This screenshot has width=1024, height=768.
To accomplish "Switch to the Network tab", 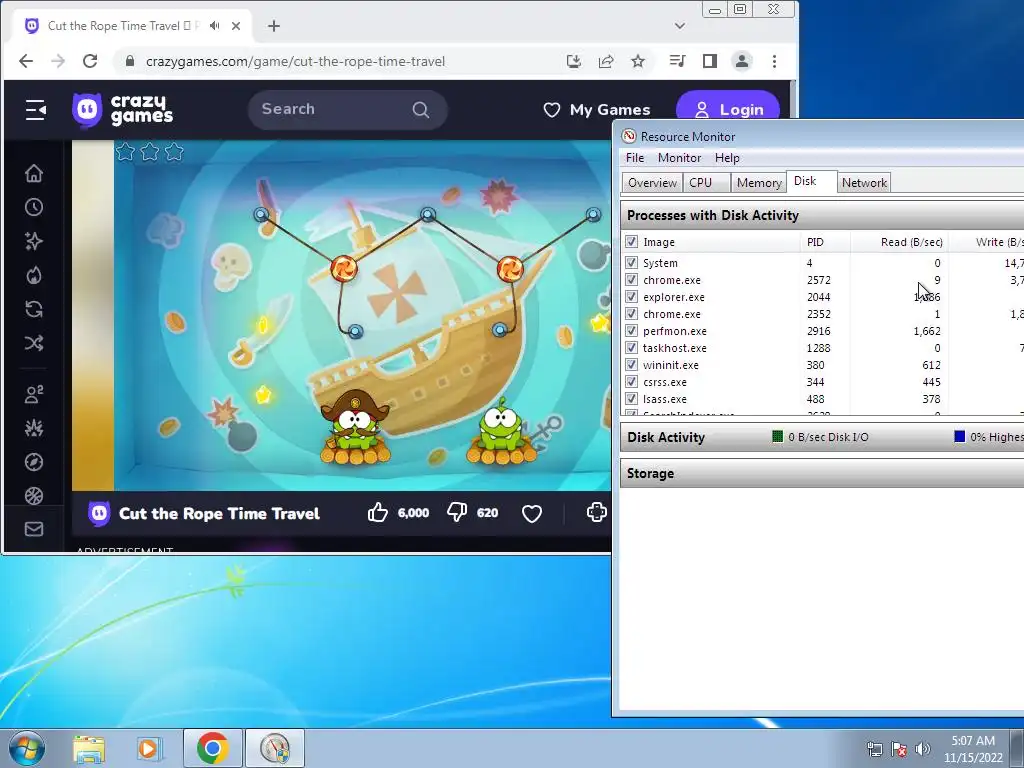I will point(864,183).
